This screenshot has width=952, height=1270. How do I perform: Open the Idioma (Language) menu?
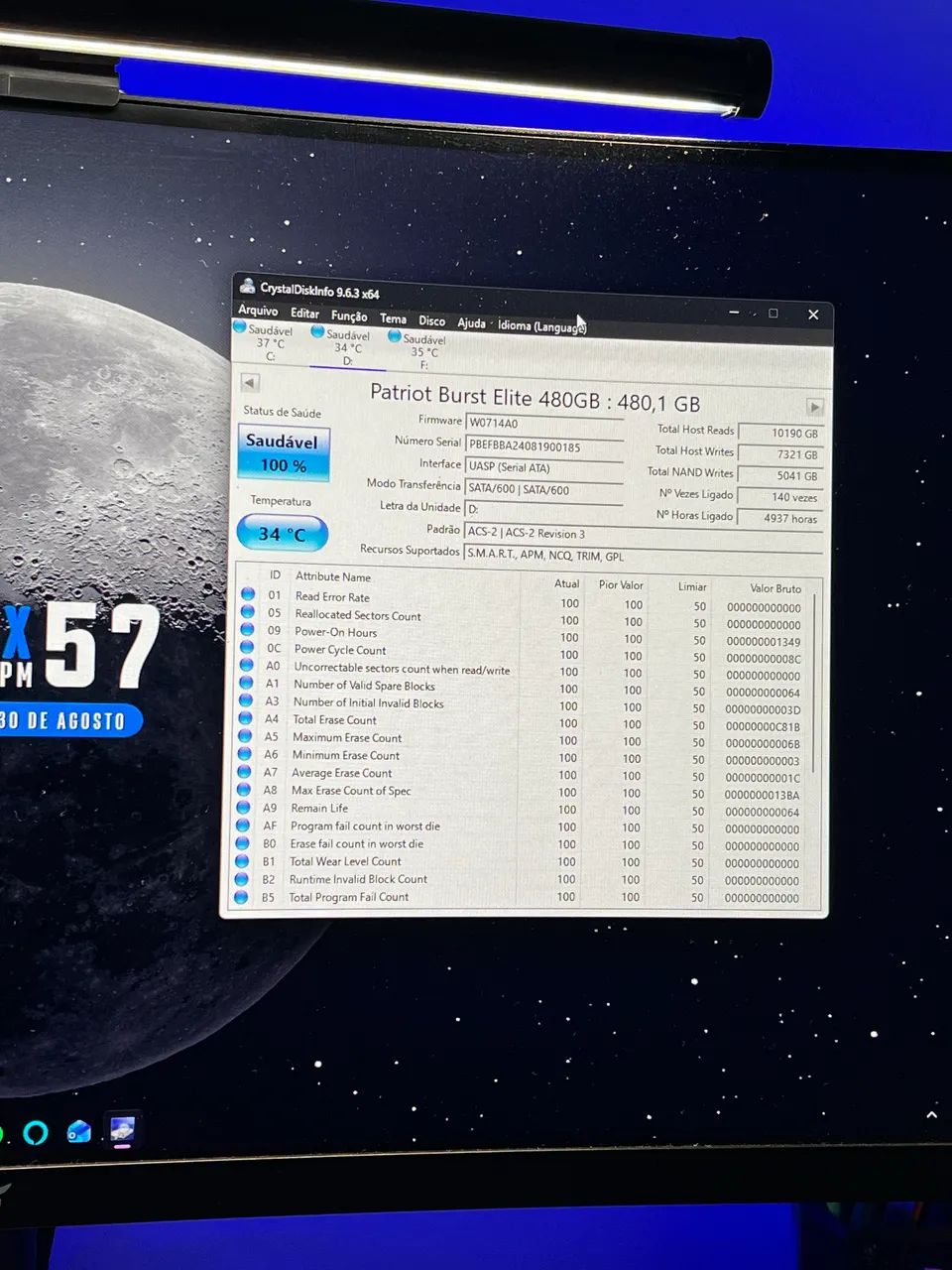pos(541,326)
